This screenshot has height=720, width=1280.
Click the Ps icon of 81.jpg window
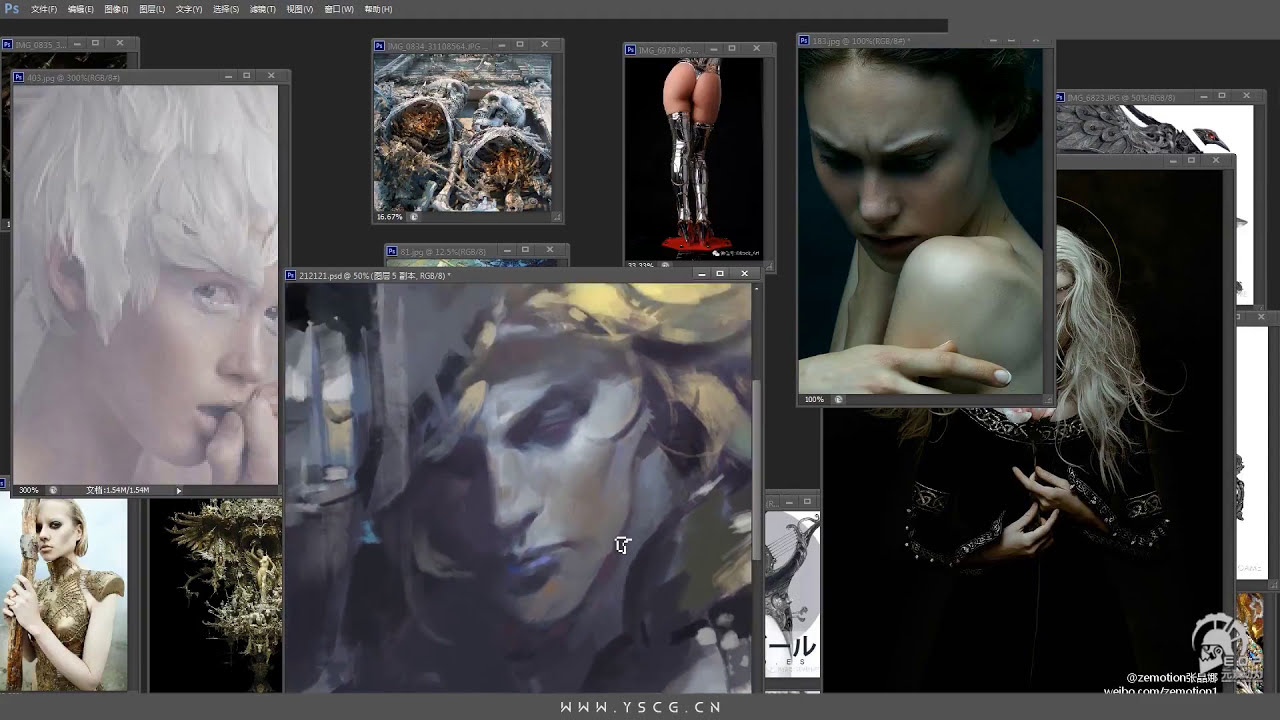tap(393, 251)
